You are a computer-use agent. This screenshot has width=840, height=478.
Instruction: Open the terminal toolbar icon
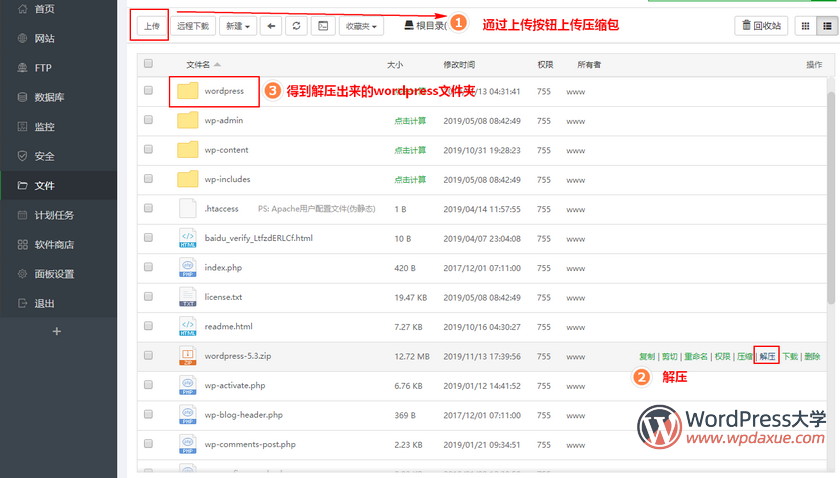(x=323, y=26)
